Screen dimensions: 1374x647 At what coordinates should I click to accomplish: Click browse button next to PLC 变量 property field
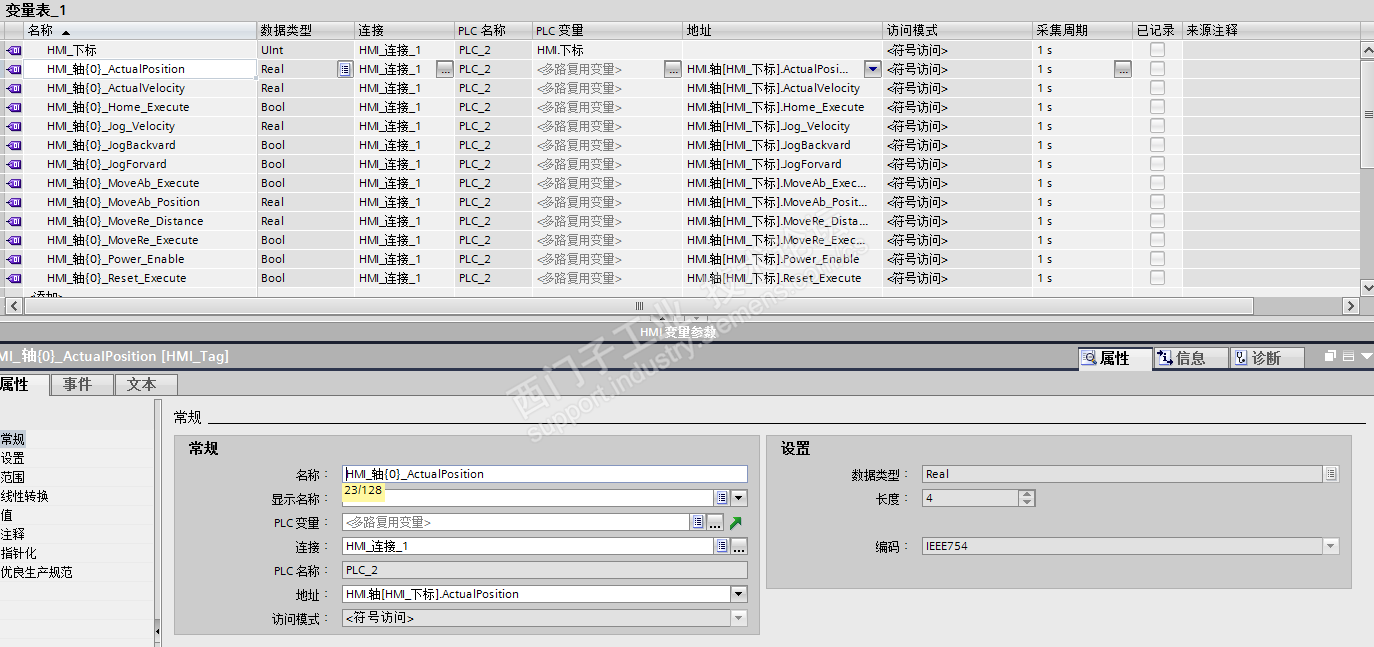(715, 522)
